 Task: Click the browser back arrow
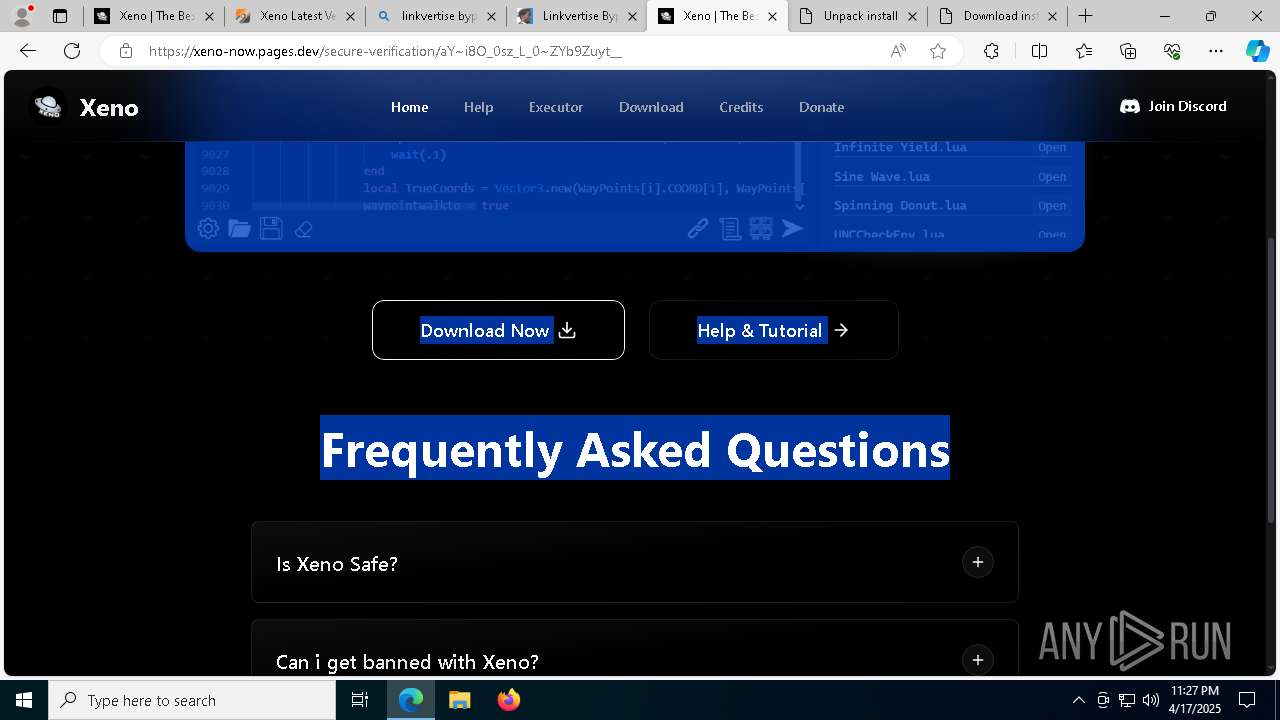(x=28, y=51)
